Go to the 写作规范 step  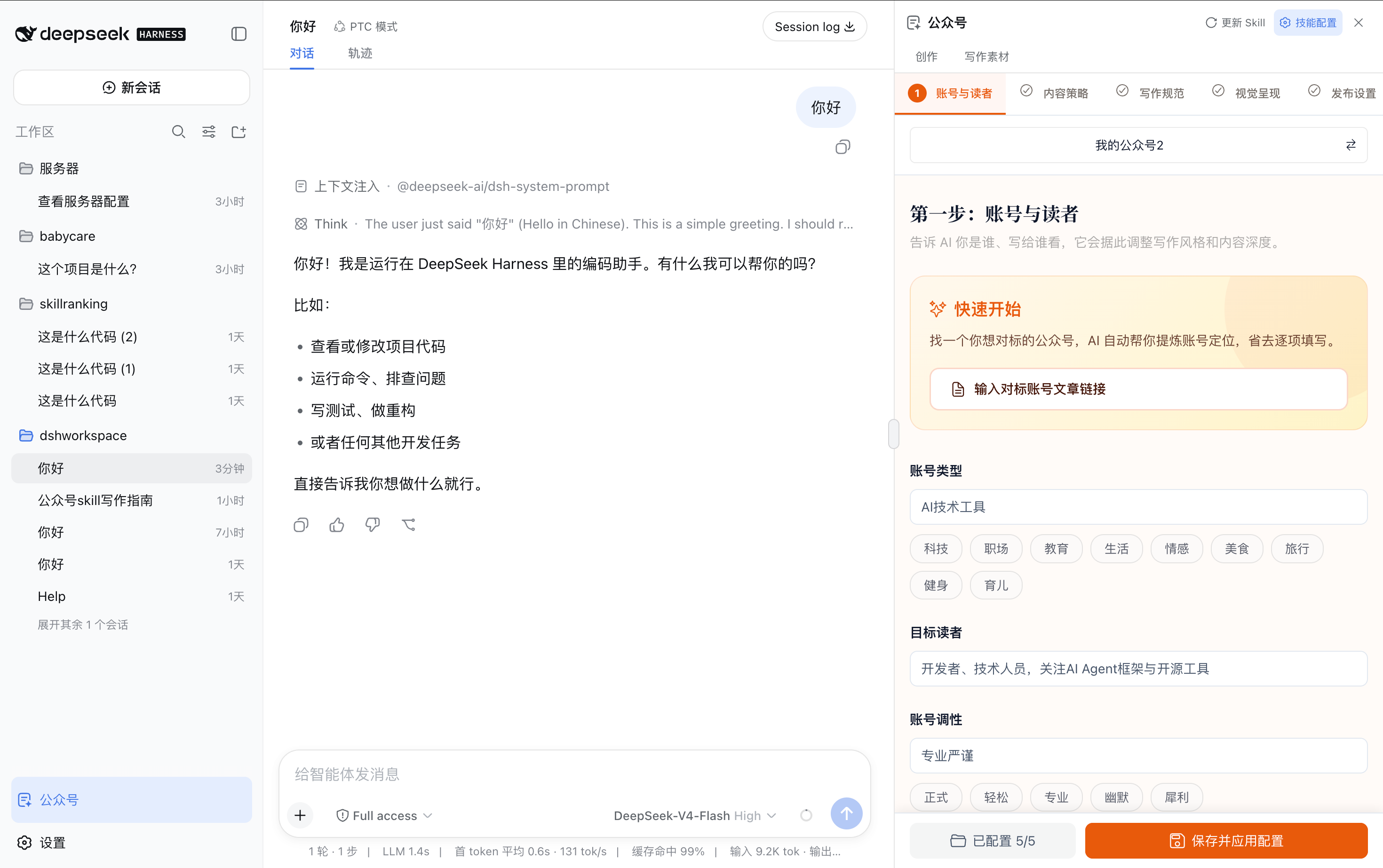tap(1150, 93)
